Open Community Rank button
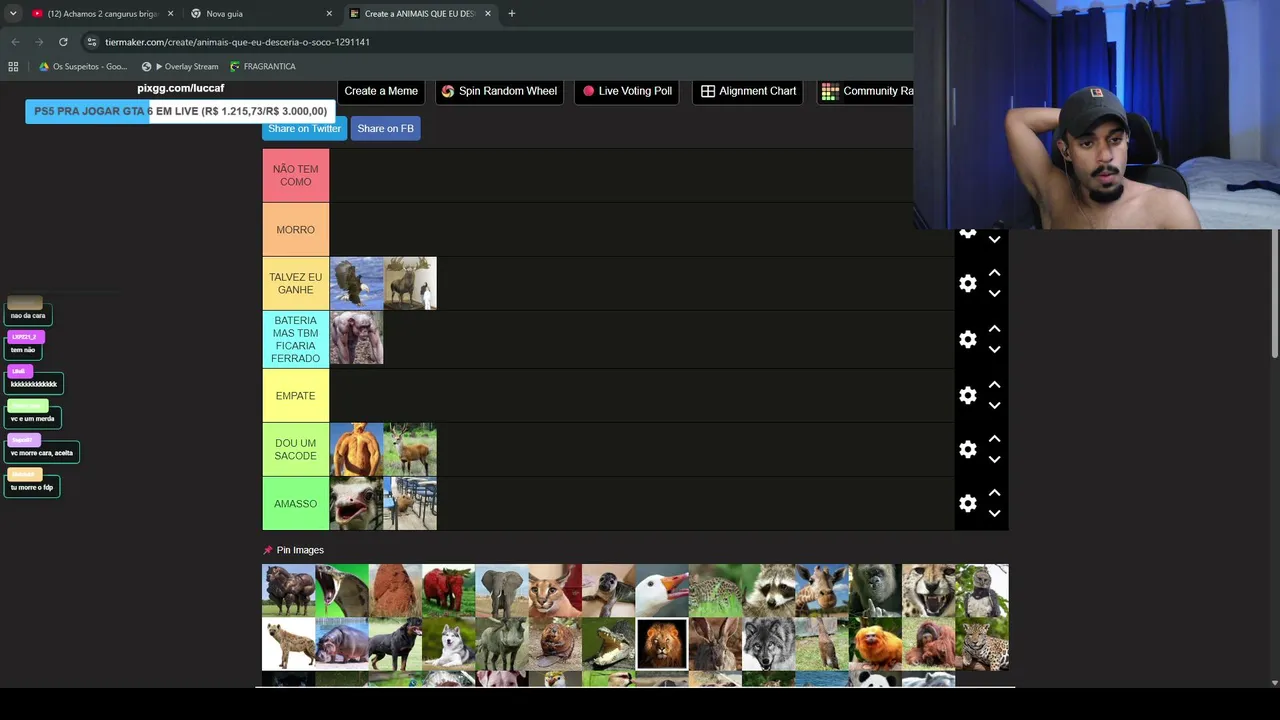Screen dimensions: 1280x720 point(866,91)
